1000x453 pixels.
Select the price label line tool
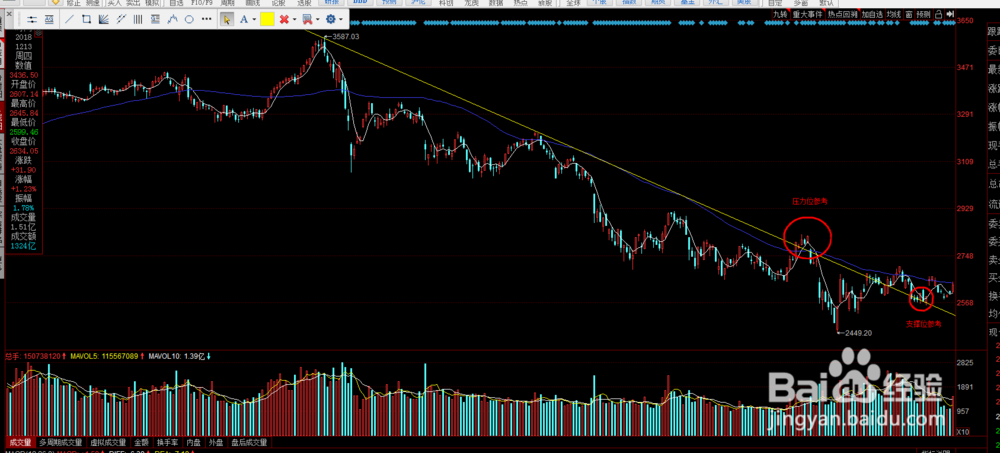click(49, 19)
